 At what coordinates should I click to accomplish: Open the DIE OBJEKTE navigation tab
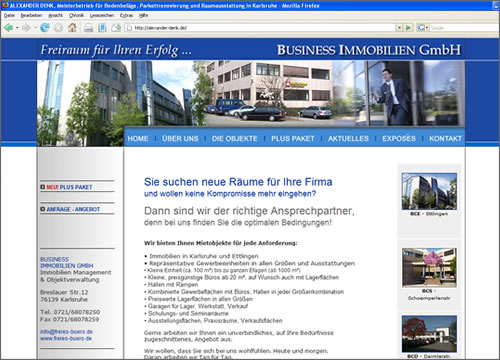coord(235,139)
